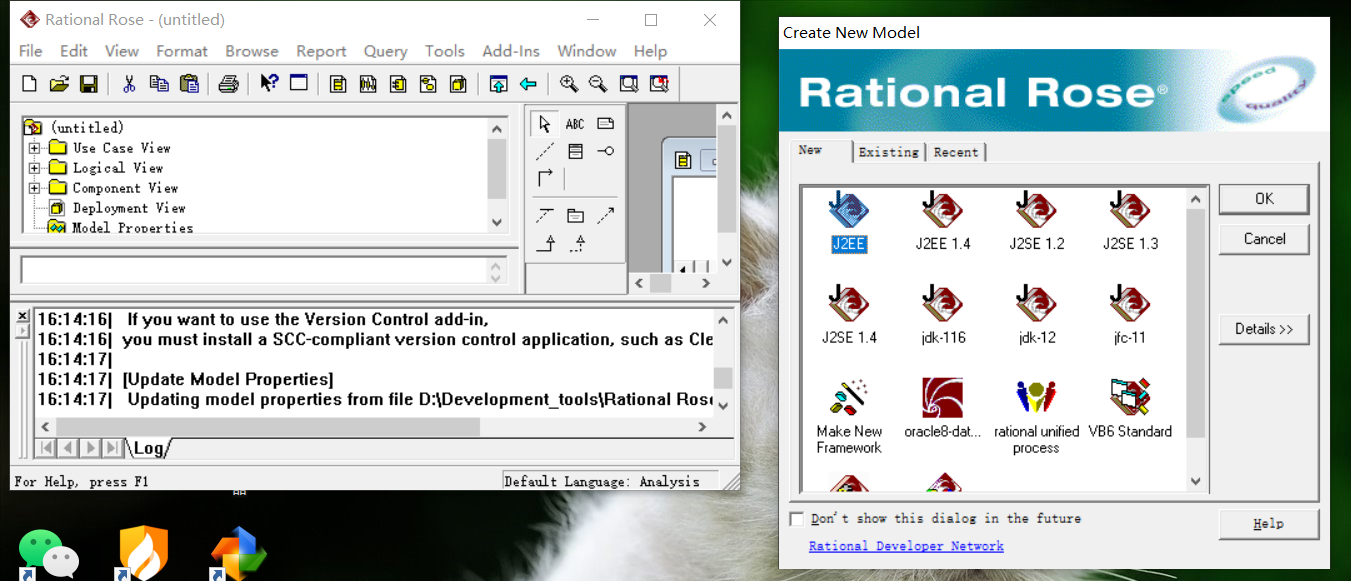Screen dimensions: 1351x581
Task: Click the Cut scissors toolbar icon
Action: tap(127, 84)
